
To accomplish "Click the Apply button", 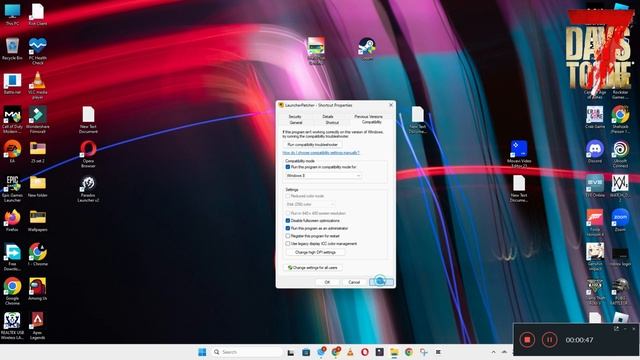I will click(x=381, y=282).
